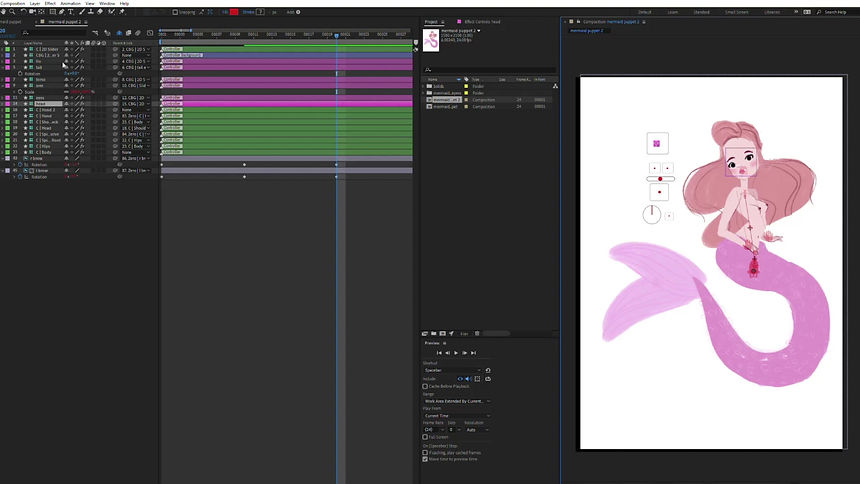Select the Puppet Pin tool
The height and width of the screenshot is (484, 860).
tap(122, 12)
